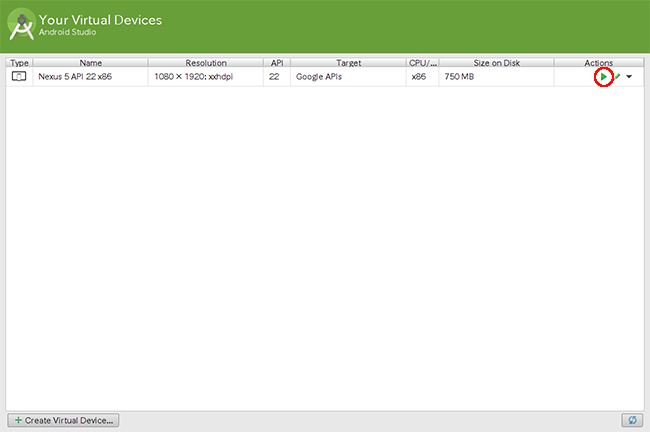The width and height of the screenshot is (650, 432).
Task: Click the Google APIs target cell
Action: tap(348, 77)
